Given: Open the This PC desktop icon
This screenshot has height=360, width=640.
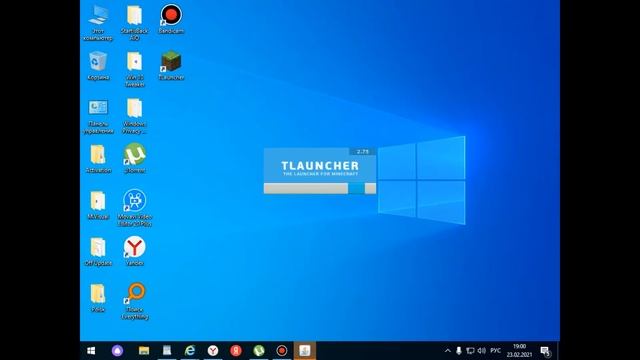Looking at the screenshot, I should [98, 22].
